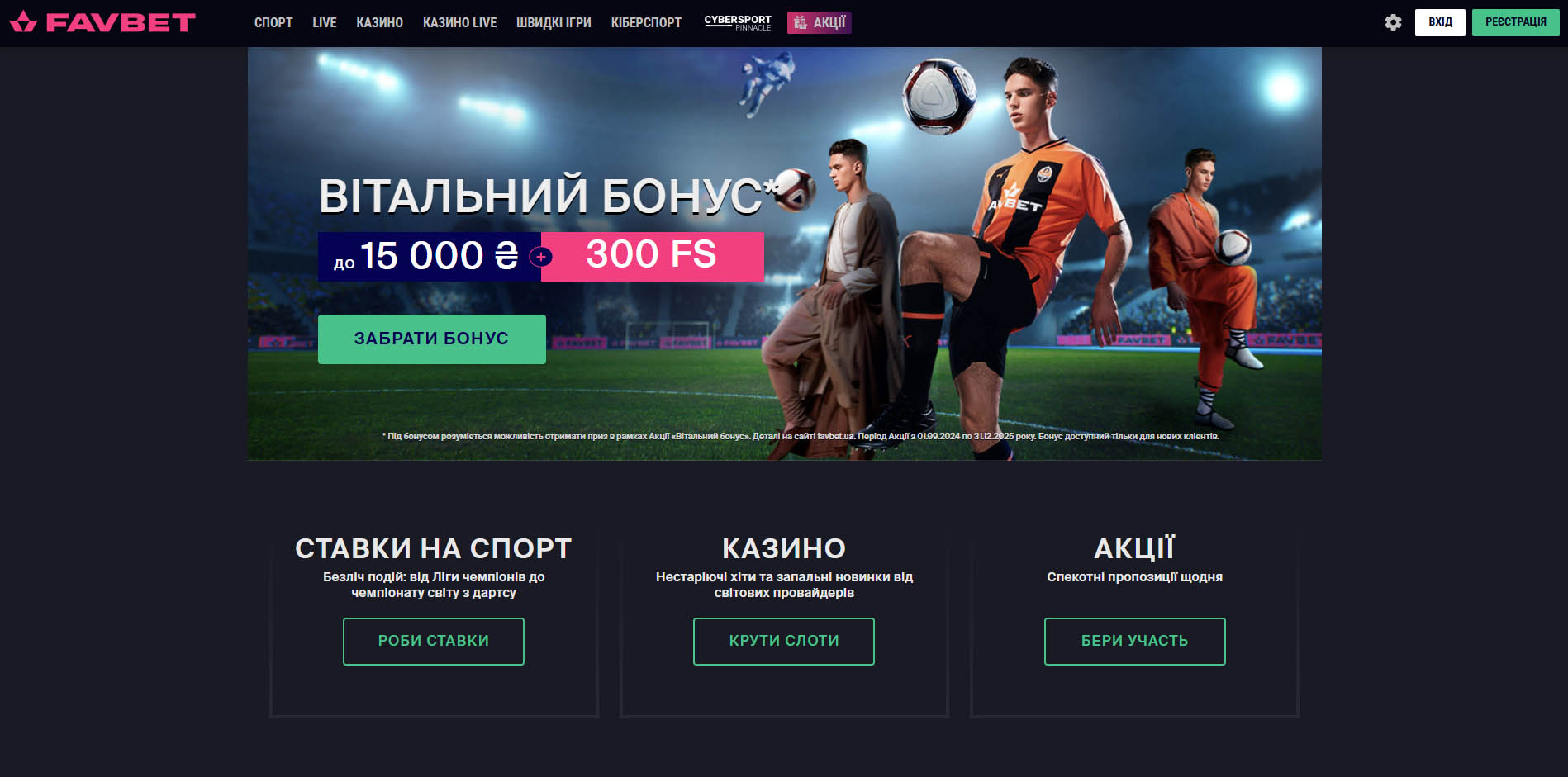1568x777 pixels.
Task: Click the FAVBET logo
Action: (102, 22)
